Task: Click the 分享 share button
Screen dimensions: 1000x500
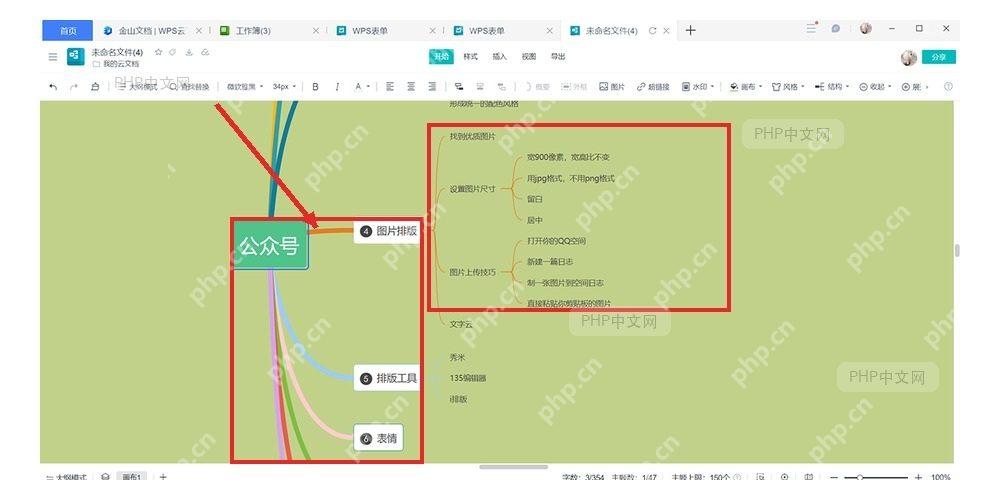Action: click(939, 57)
